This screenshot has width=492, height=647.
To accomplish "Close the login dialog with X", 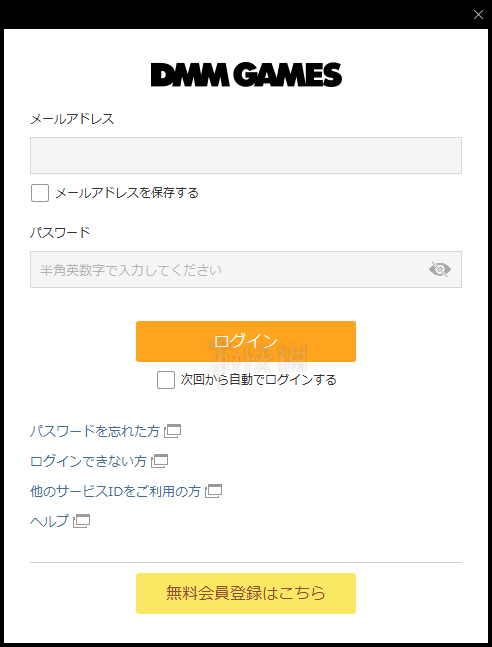I will coord(478,15).
